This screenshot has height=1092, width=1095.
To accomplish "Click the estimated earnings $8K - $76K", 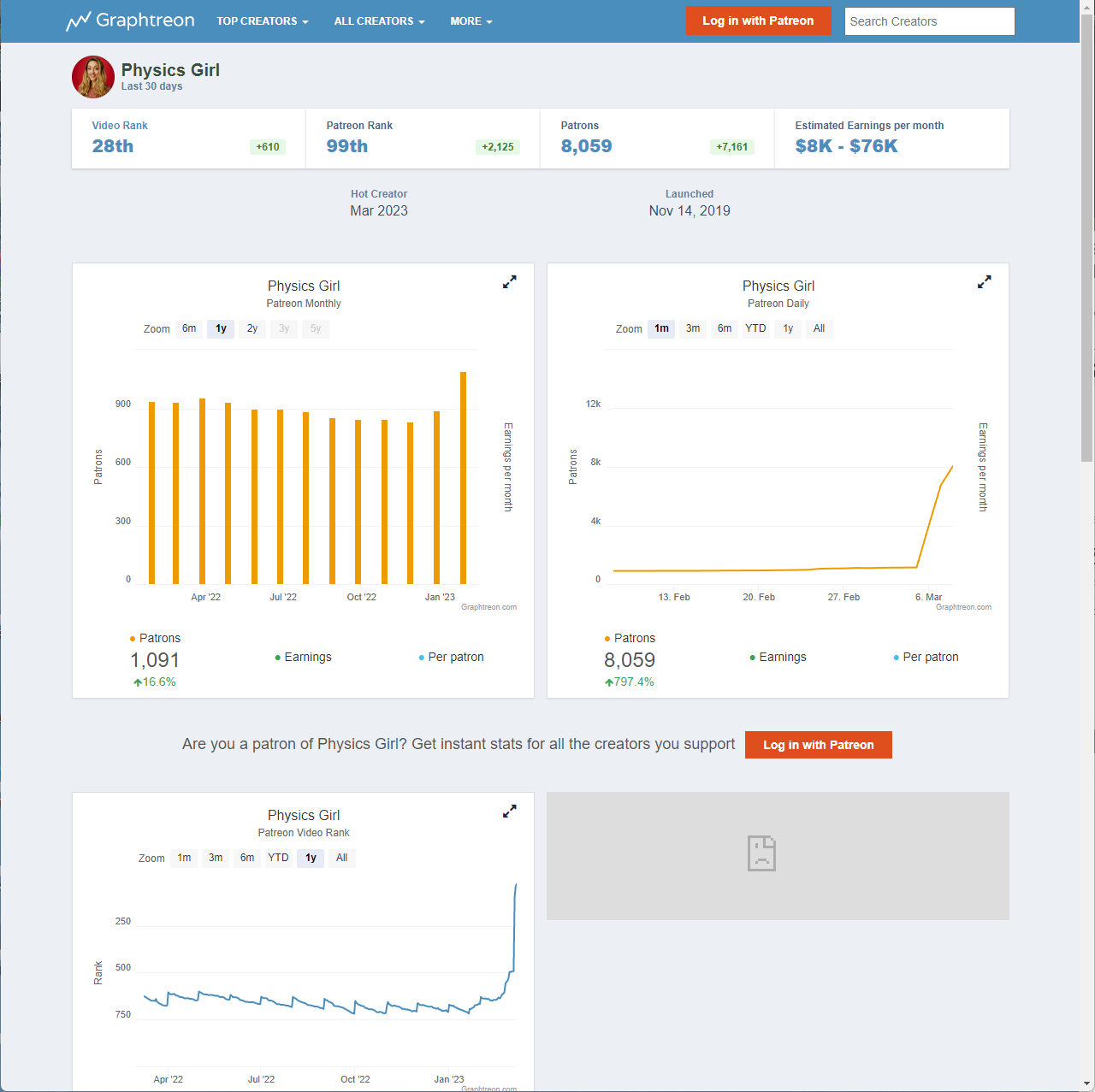I will click(x=847, y=146).
